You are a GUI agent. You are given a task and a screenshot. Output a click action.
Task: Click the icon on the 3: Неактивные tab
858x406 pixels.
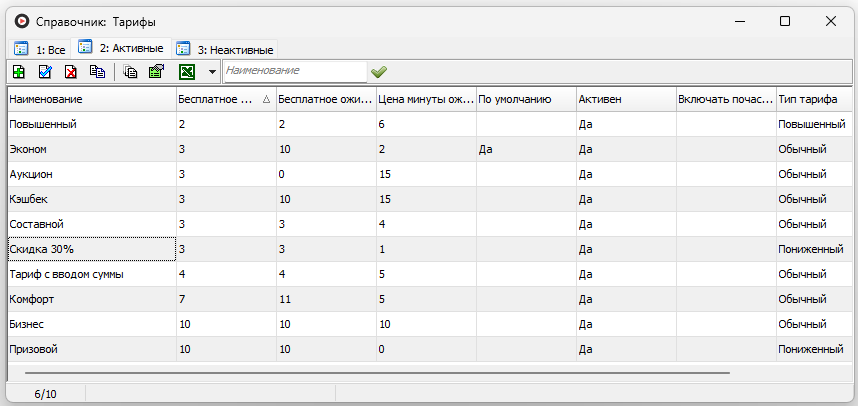tap(183, 49)
